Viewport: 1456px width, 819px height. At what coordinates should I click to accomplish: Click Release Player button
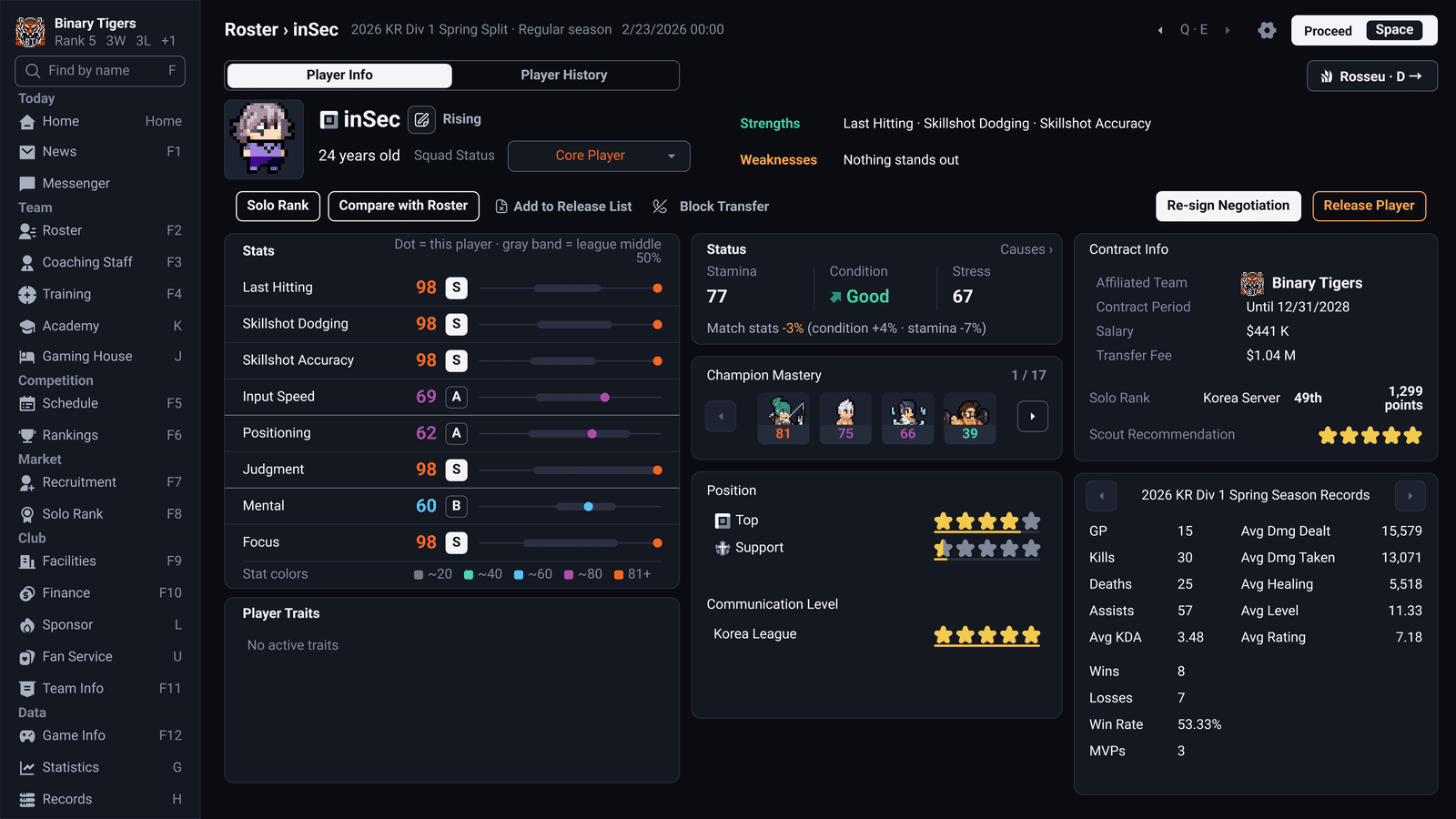[x=1369, y=206]
